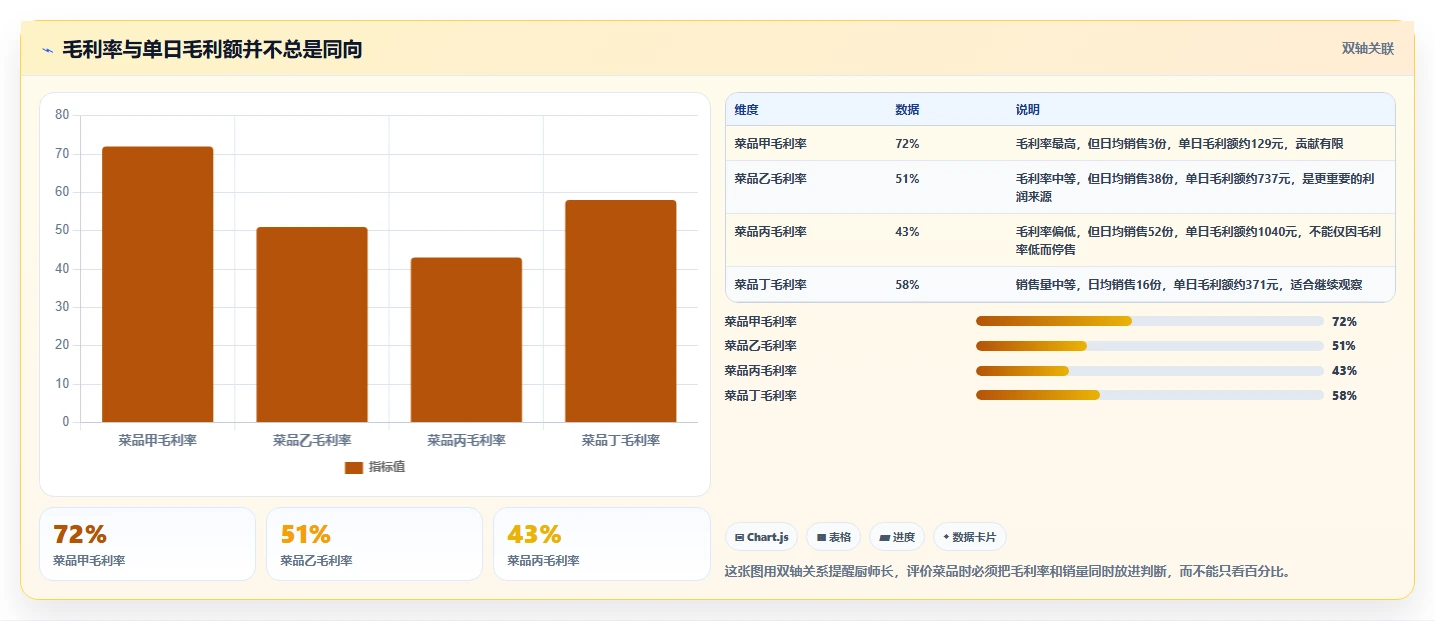1435x621 pixels.
Task: Toggle the 指标值 legend color swatch
Action: pyautogui.click(x=354, y=468)
